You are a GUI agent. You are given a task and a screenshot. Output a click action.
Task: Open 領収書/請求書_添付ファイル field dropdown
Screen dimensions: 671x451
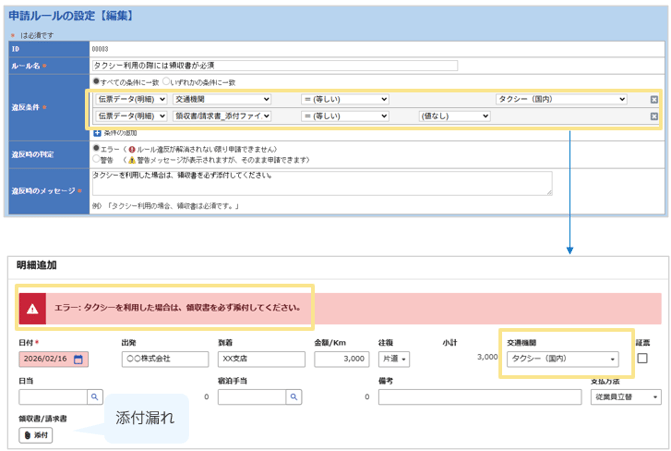pyautogui.click(x=222, y=116)
